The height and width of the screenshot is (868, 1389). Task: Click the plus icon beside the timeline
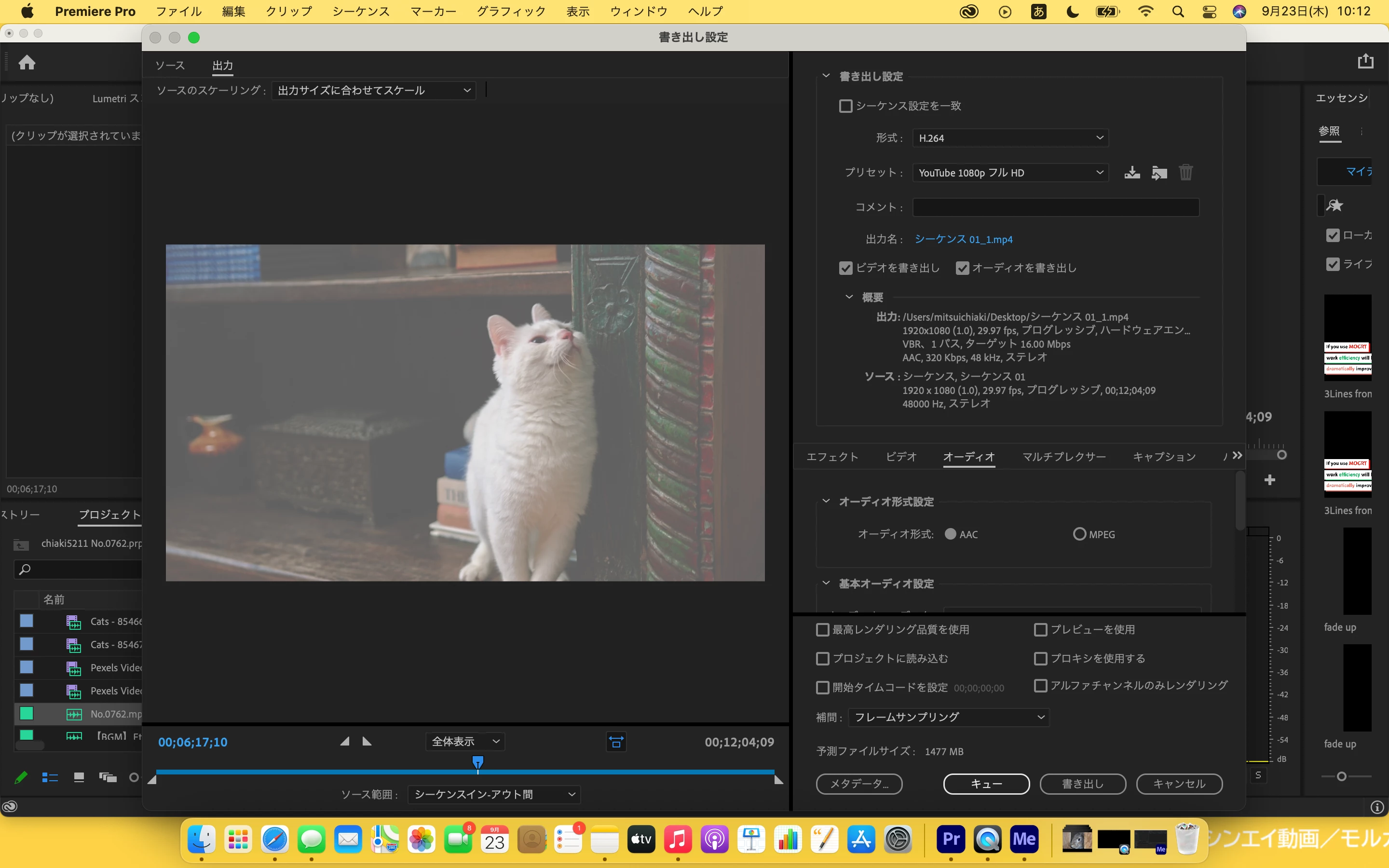point(1269,479)
